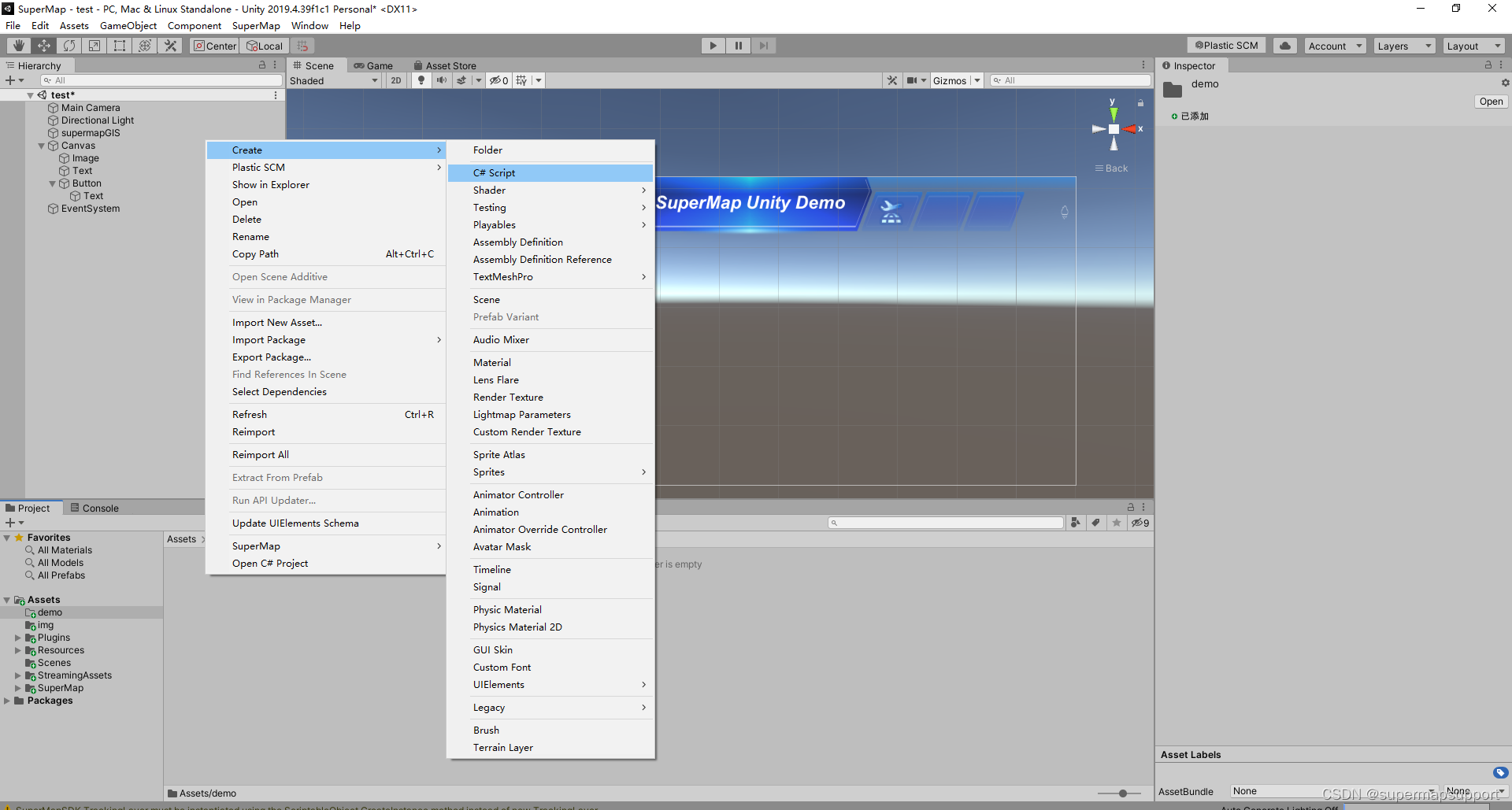
Task: Search by type in Project panel
Action: (x=1076, y=523)
